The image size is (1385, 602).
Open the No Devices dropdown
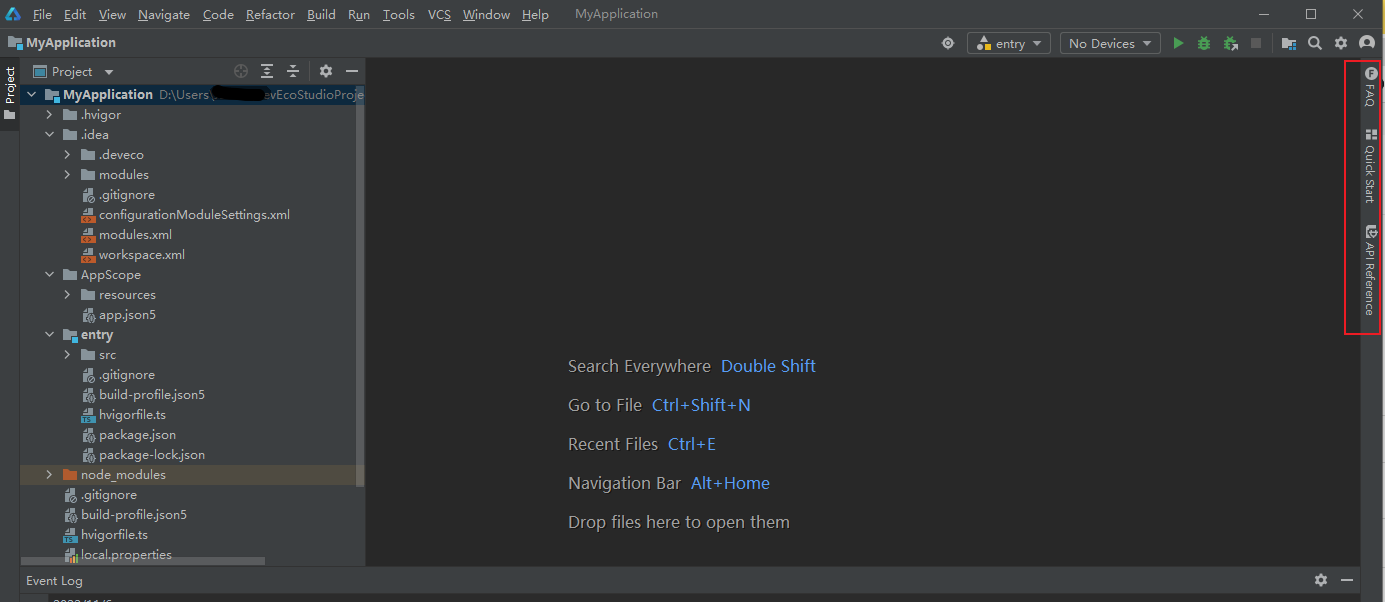tap(1110, 43)
